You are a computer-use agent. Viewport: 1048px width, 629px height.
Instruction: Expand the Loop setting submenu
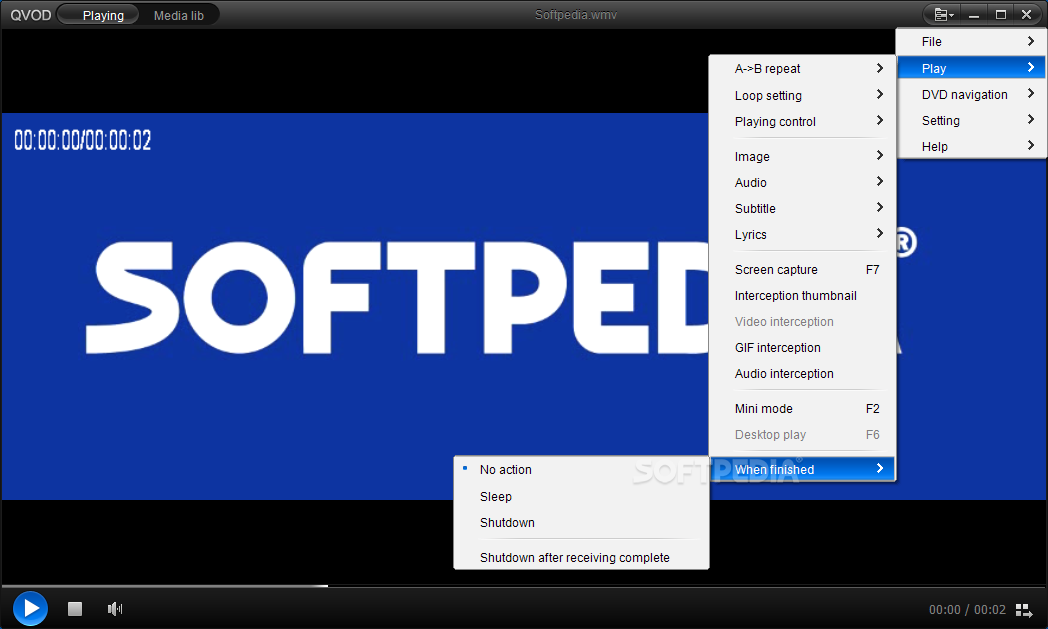[802, 96]
